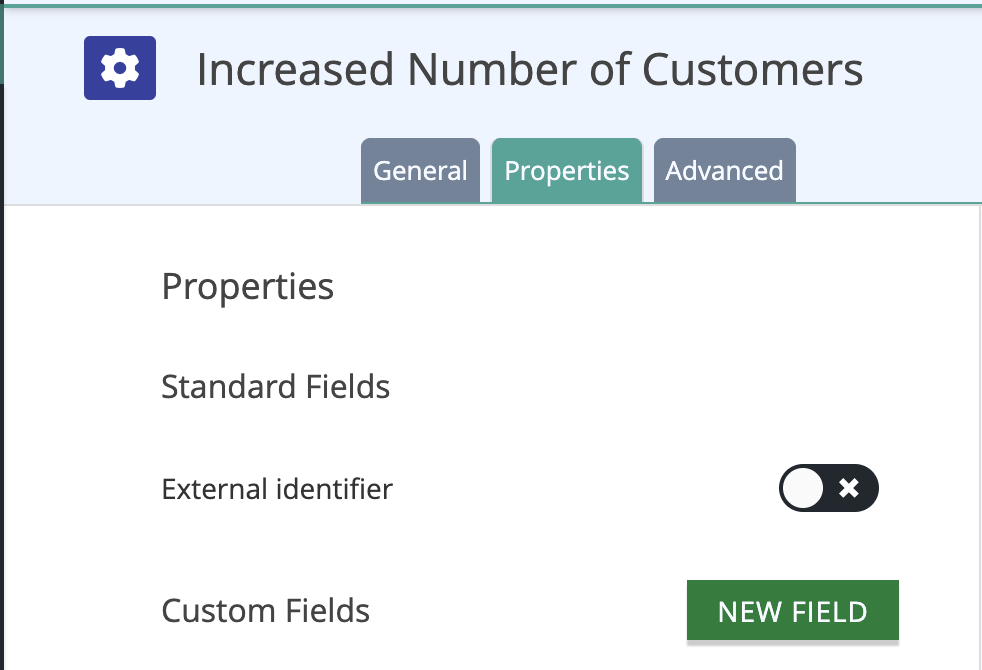Viewport: 982px width, 670px height.
Task: Click the white cog symbol in the blue square
Action: (x=120, y=68)
